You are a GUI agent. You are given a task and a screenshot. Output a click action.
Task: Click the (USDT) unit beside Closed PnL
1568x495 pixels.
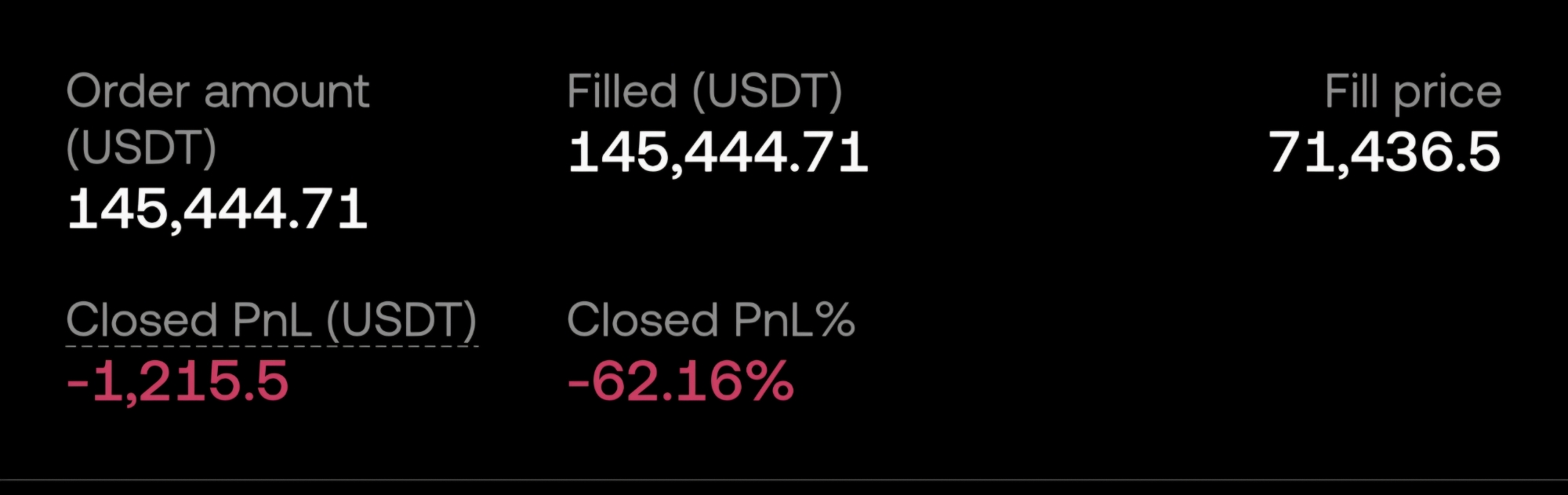(401, 320)
